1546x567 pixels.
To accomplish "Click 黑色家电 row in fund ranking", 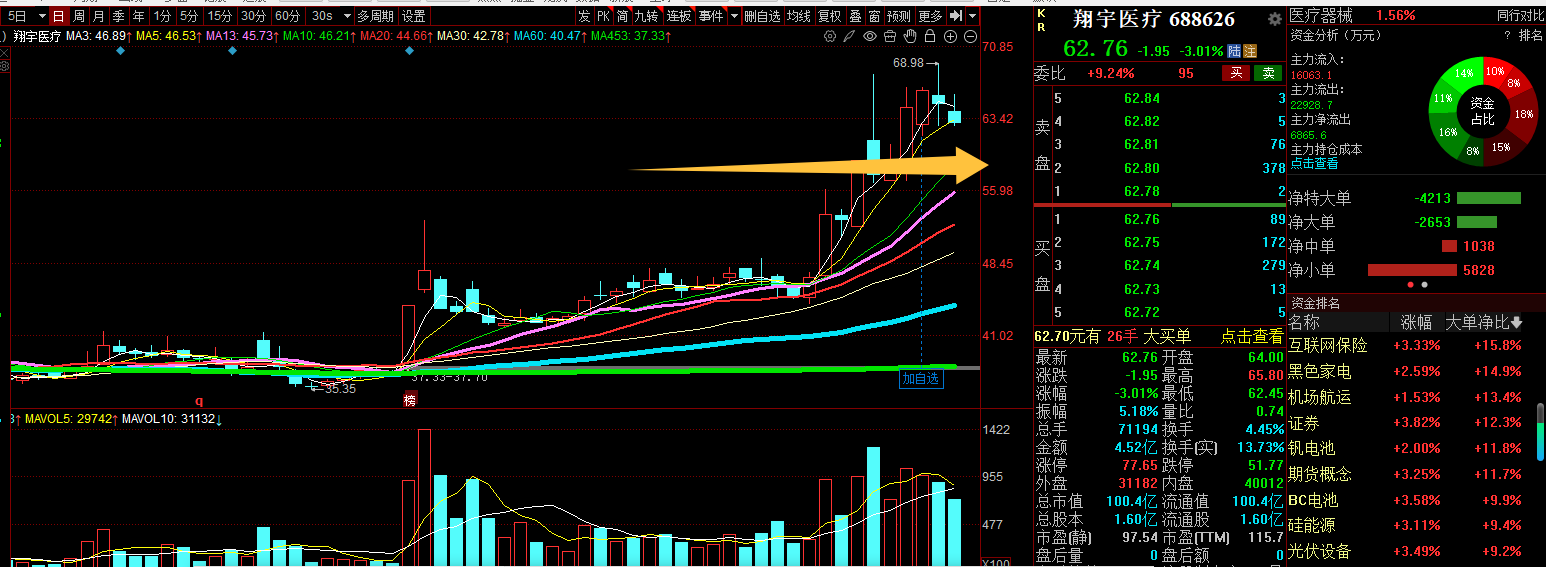I will (1411, 372).
